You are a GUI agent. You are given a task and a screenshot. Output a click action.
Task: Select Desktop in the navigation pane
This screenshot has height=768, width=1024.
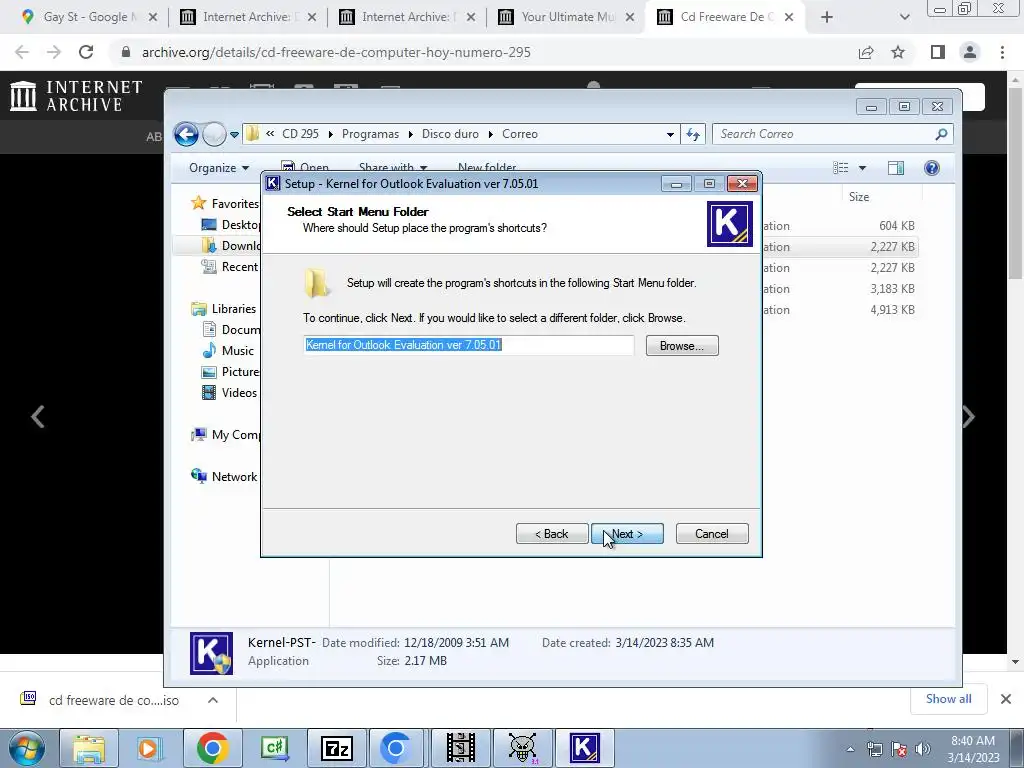click(231, 225)
